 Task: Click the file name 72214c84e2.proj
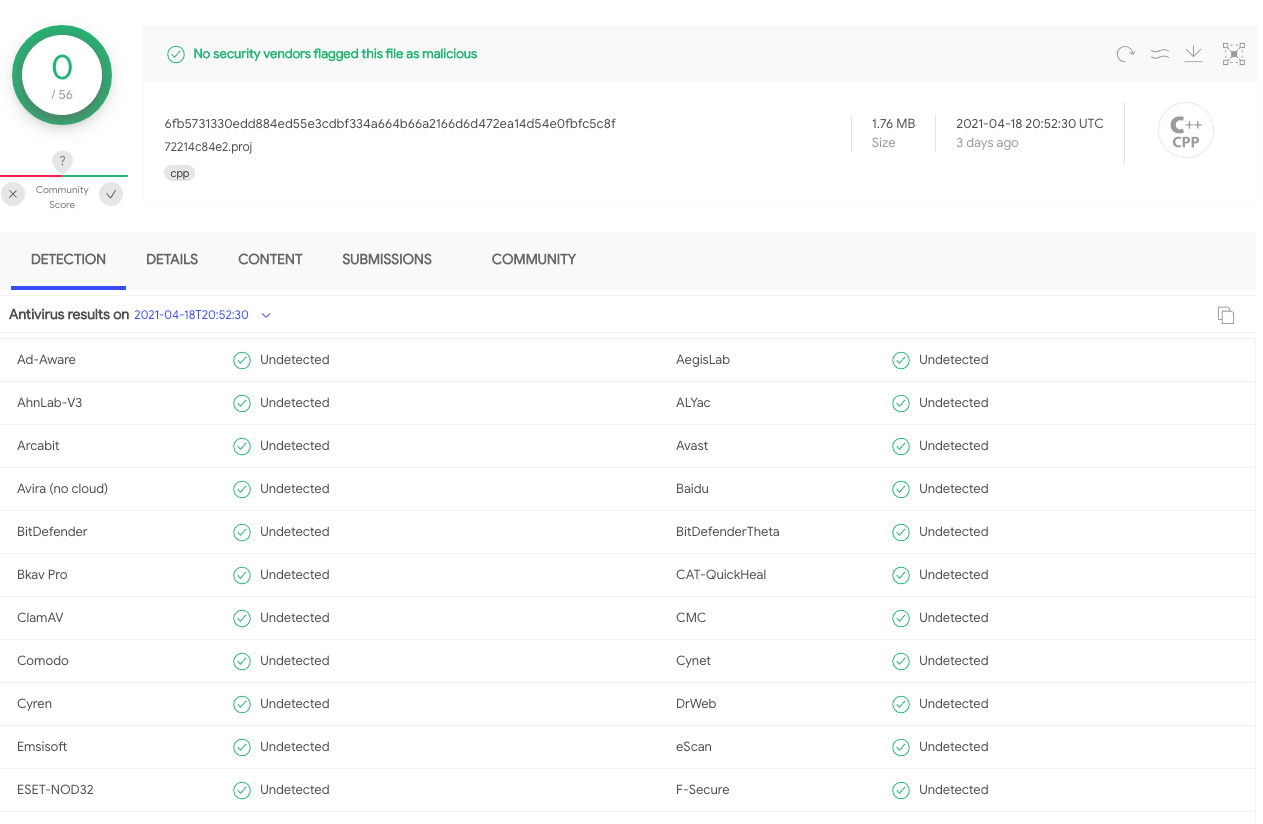click(x=208, y=146)
